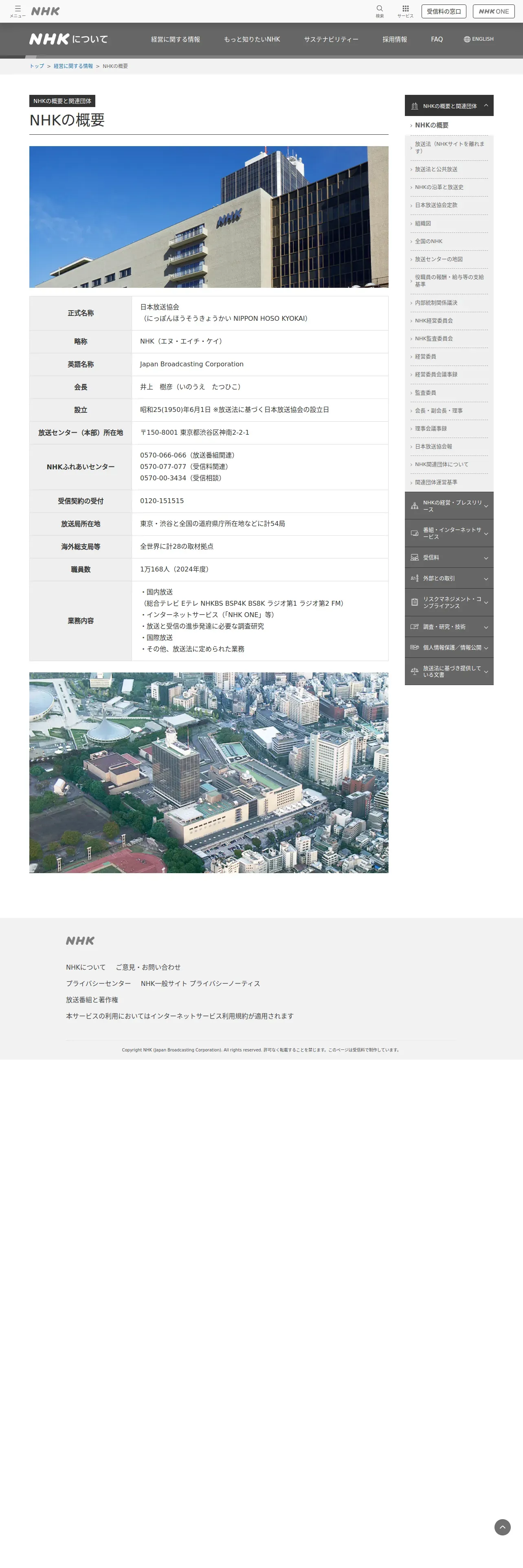Collapse the NHKの概要と関連団体 sidebar section
The width and height of the screenshot is (523, 1568).
point(486,105)
